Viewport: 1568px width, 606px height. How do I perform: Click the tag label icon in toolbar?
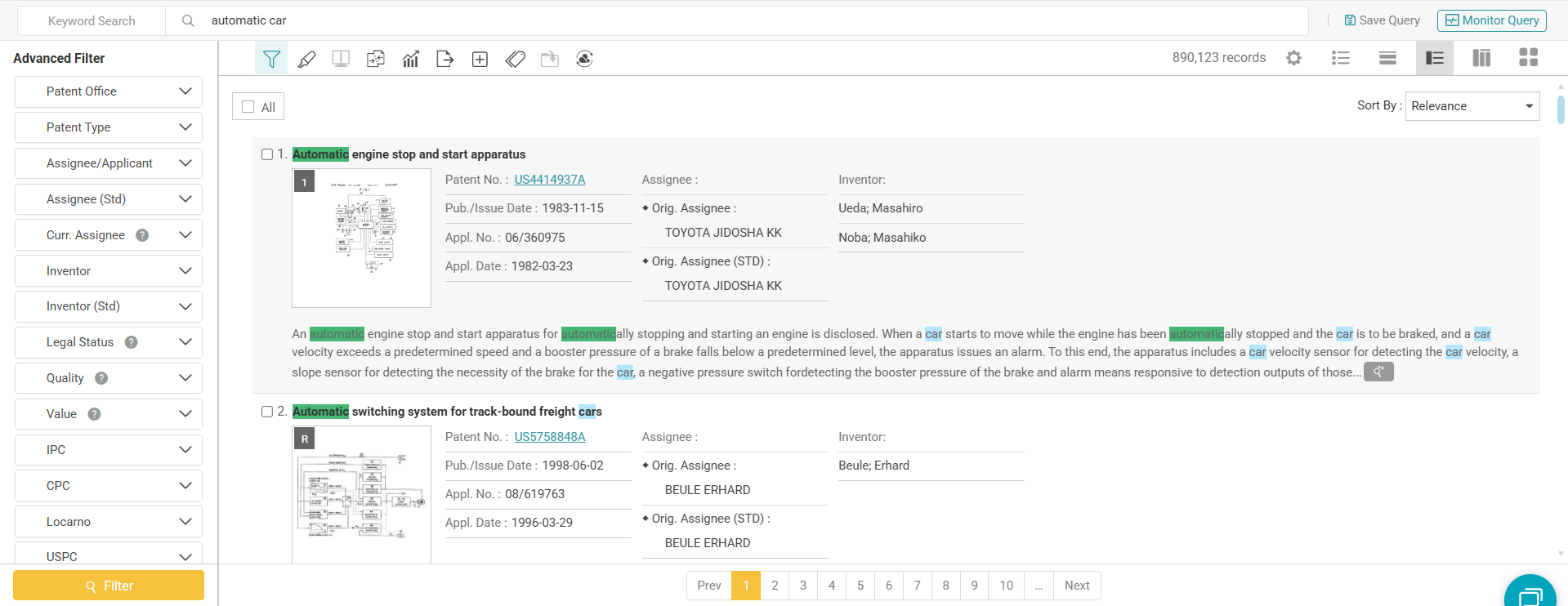pos(515,59)
